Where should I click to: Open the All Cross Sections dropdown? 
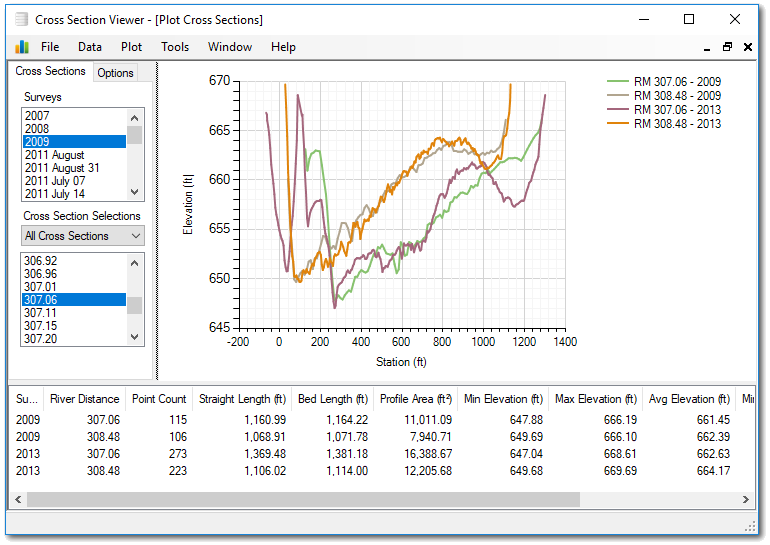(x=83, y=236)
